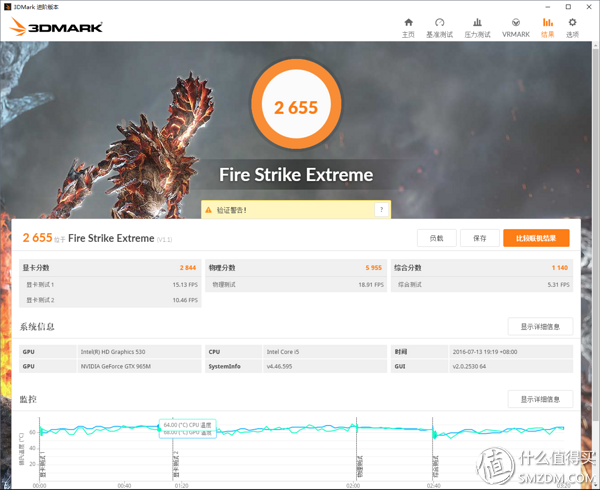Click the 物理分数 physics score header
600x490 pixels.
[222, 268]
